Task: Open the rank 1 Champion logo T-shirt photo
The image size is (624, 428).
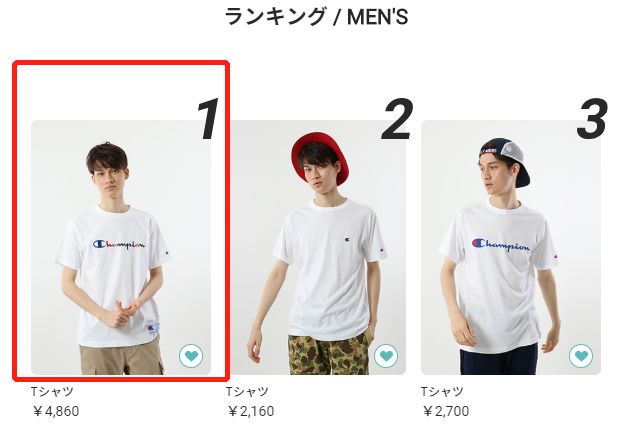Action: (x=121, y=247)
